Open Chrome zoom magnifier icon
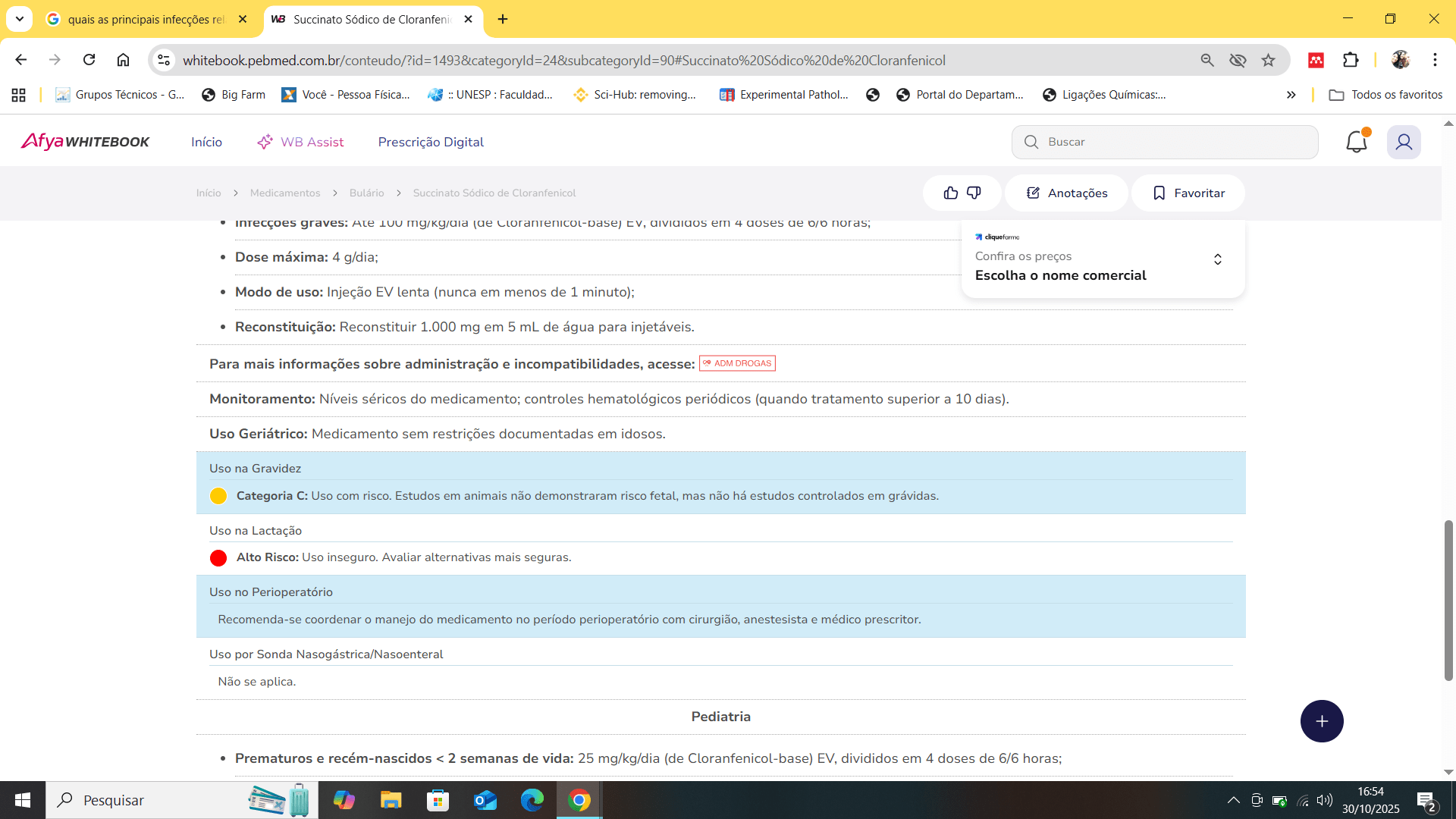The width and height of the screenshot is (1456, 819). tap(1207, 60)
